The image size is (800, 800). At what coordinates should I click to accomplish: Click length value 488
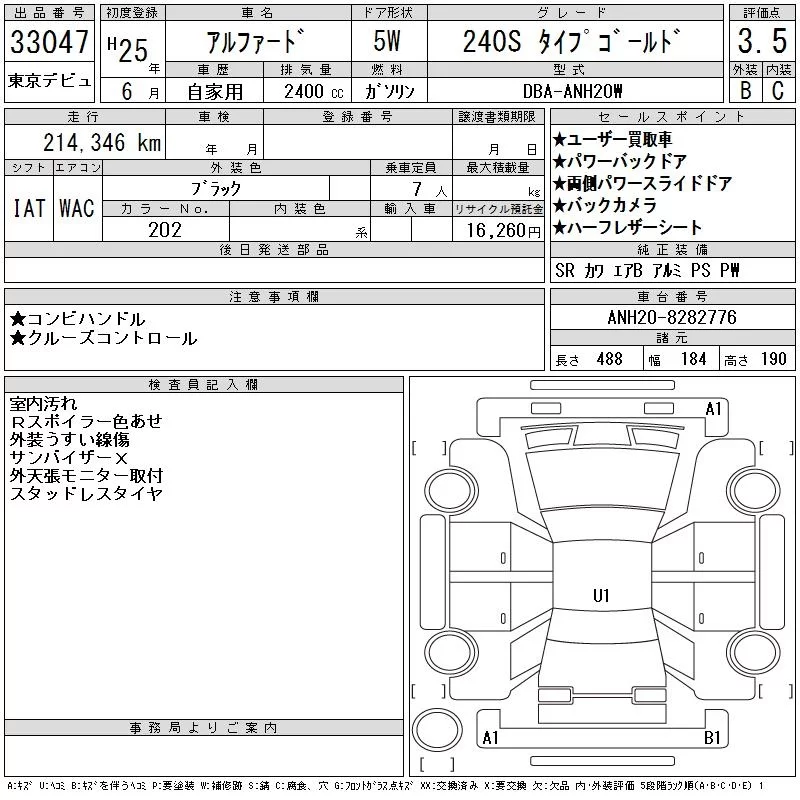tap(610, 359)
